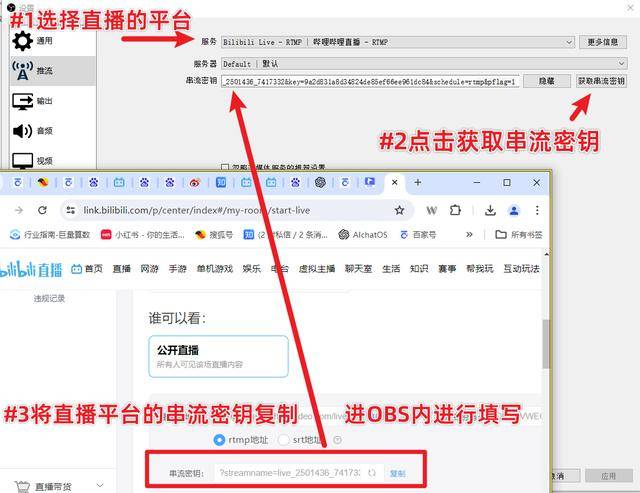
Task: Open 赛事 category in Bilibili navigation
Action: tap(447, 269)
